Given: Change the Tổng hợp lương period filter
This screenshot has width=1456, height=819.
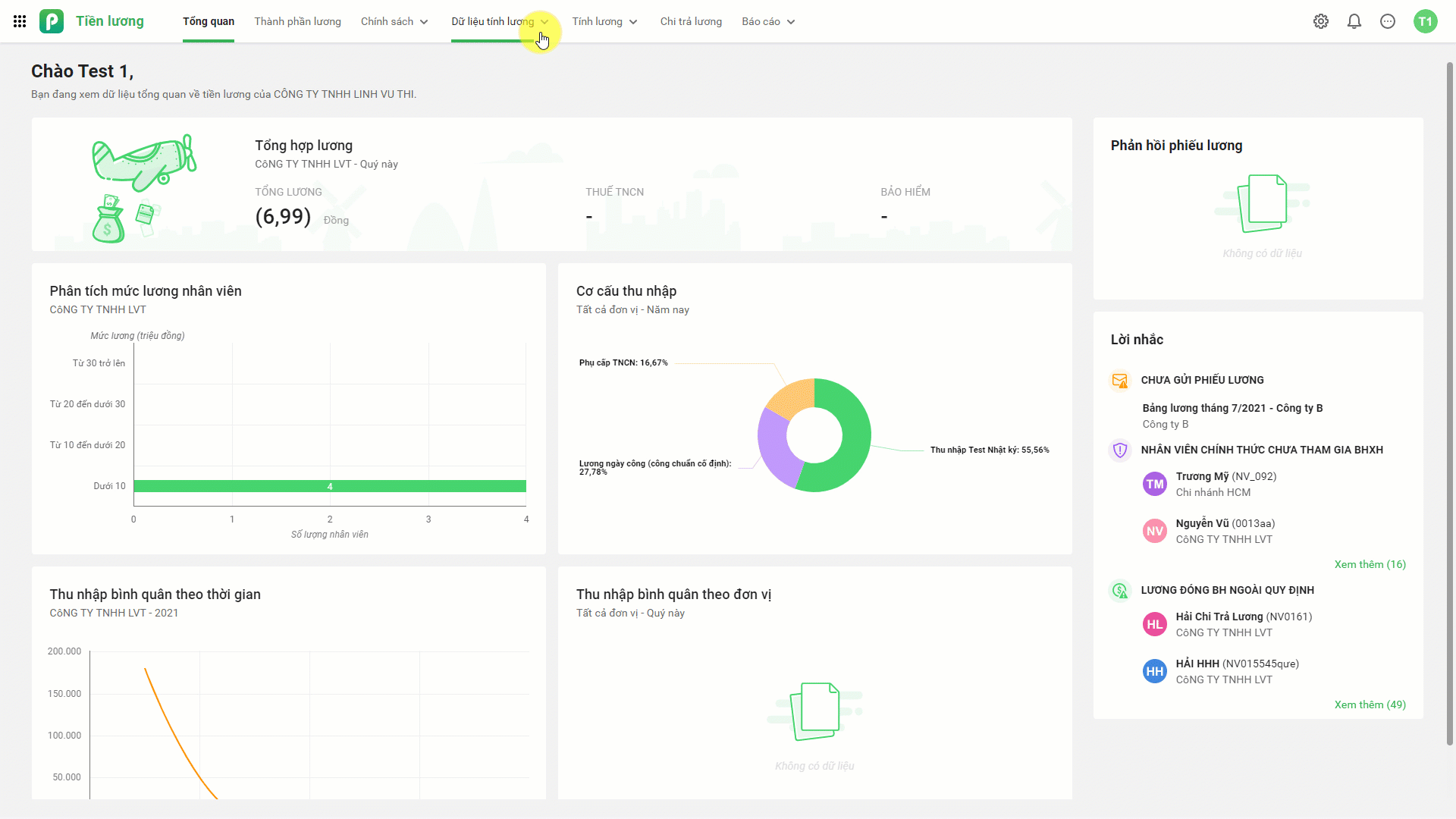Looking at the screenshot, I should 326,164.
